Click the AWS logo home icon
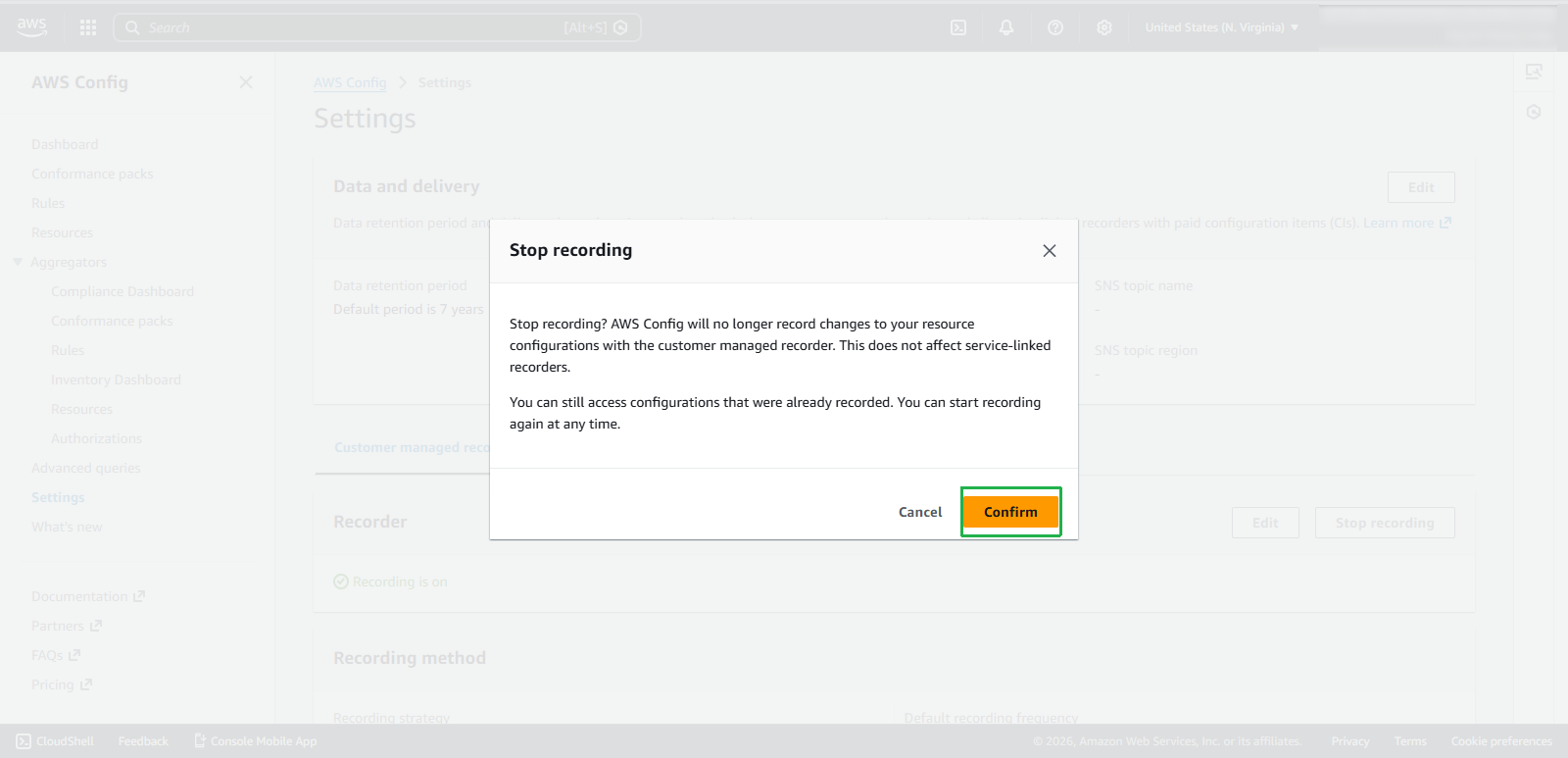Image resolution: width=1568 pixels, height=758 pixels. [31, 27]
